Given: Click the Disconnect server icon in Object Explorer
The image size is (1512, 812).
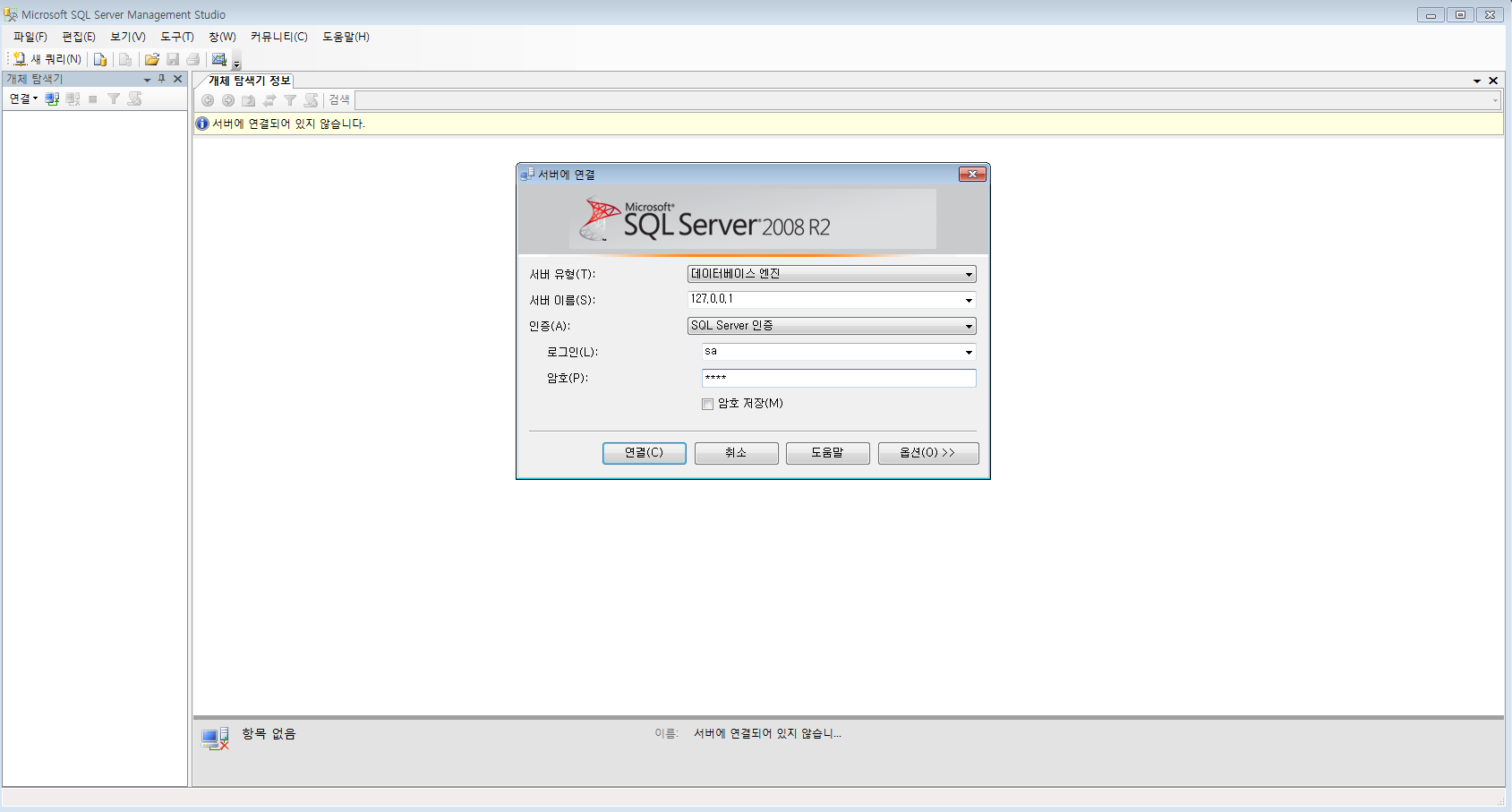Looking at the screenshot, I should [x=73, y=98].
